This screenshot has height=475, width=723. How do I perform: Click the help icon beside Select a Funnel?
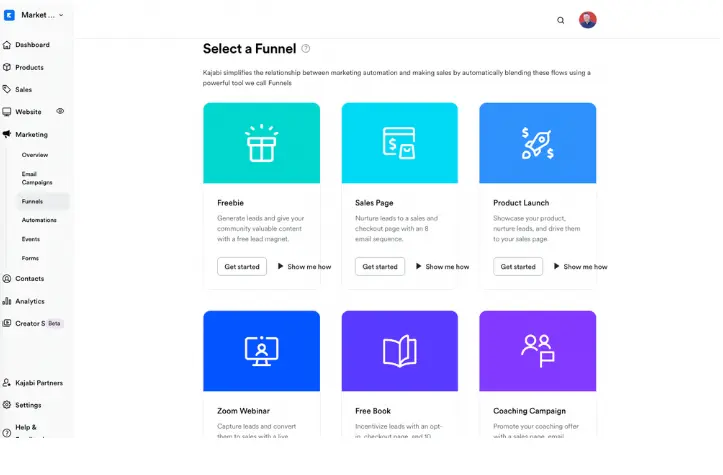coord(306,48)
